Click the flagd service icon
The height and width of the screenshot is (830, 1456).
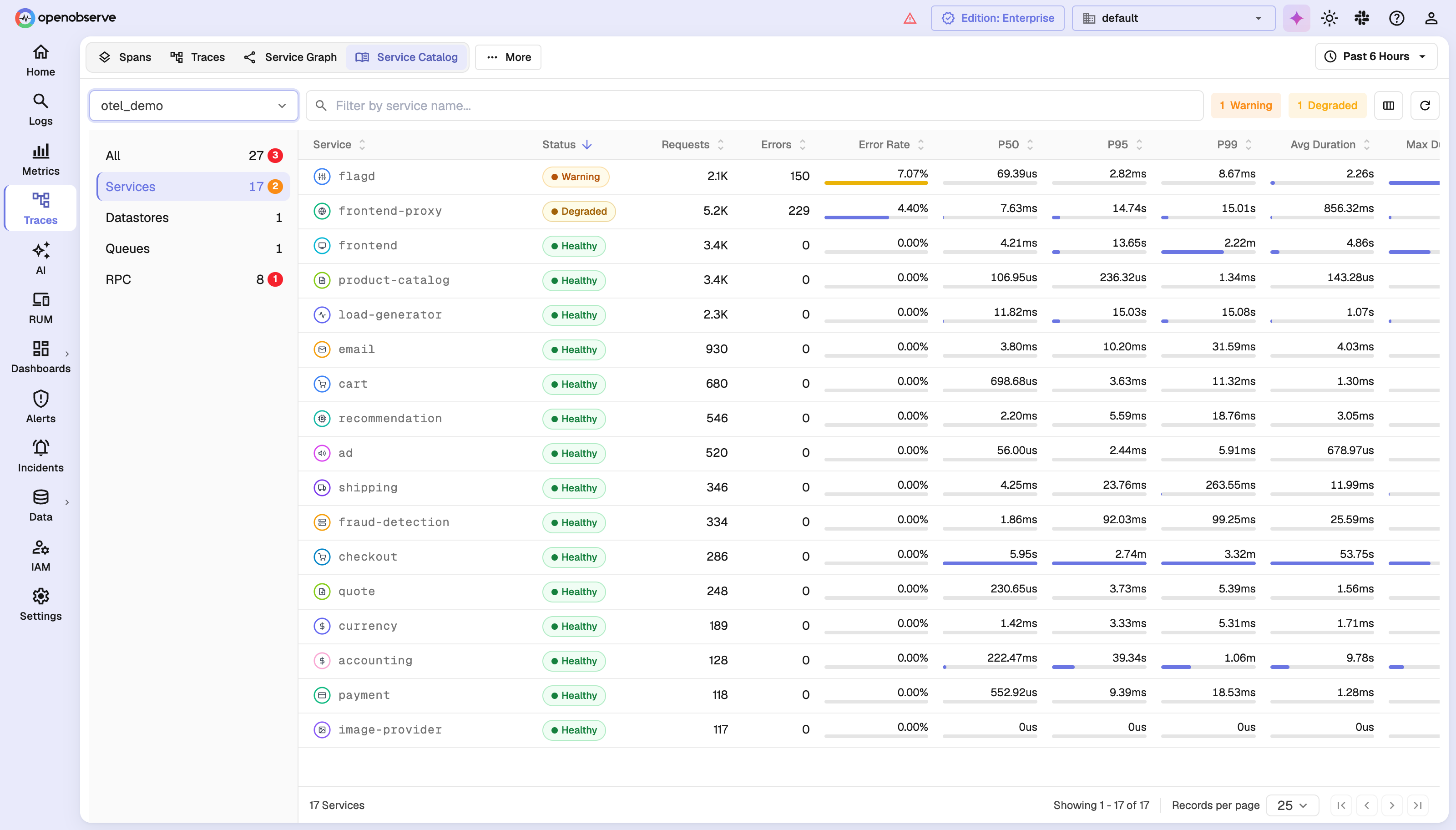pyautogui.click(x=322, y=176)
